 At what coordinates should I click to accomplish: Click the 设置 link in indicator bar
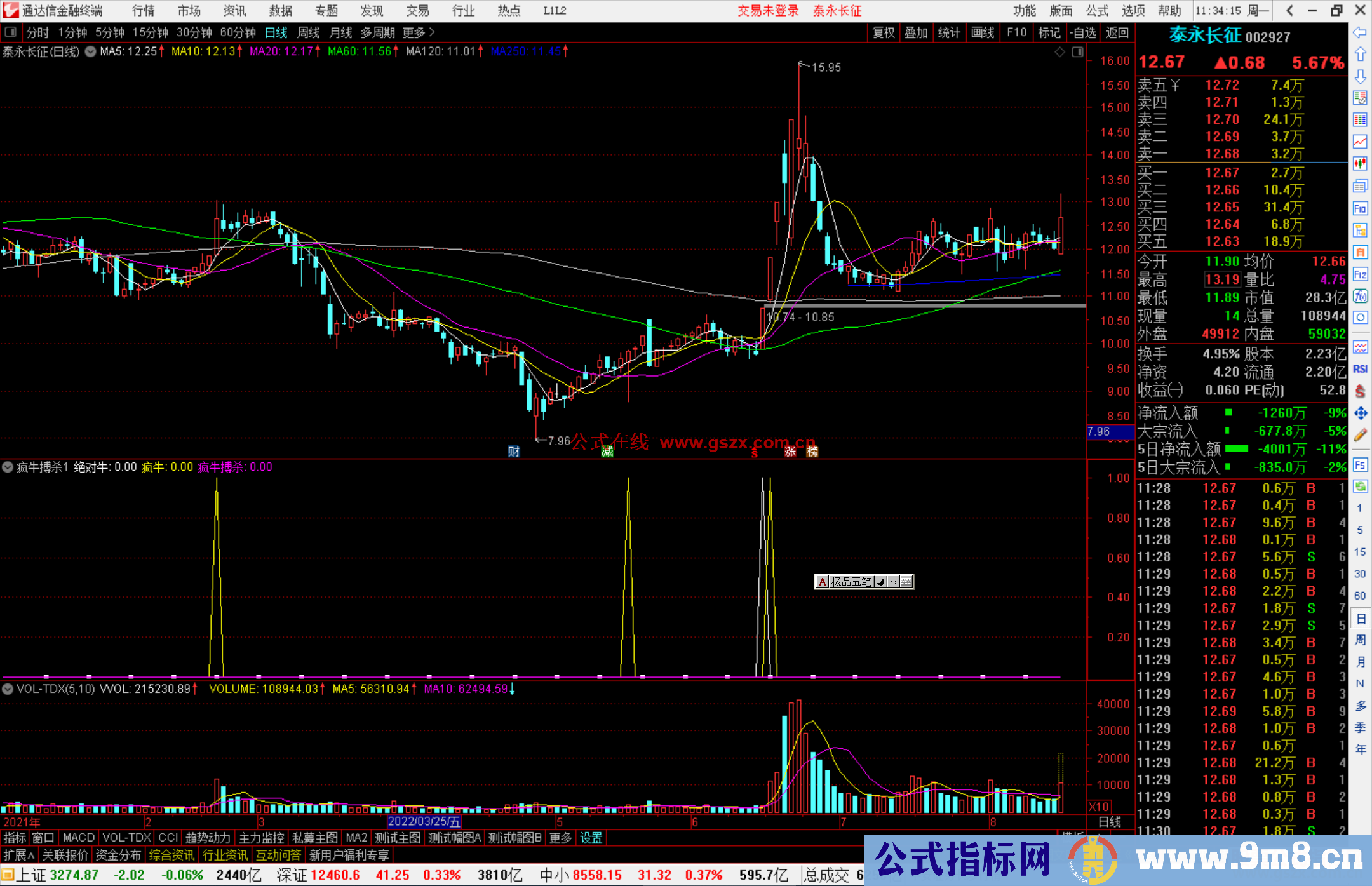(591, 838)
